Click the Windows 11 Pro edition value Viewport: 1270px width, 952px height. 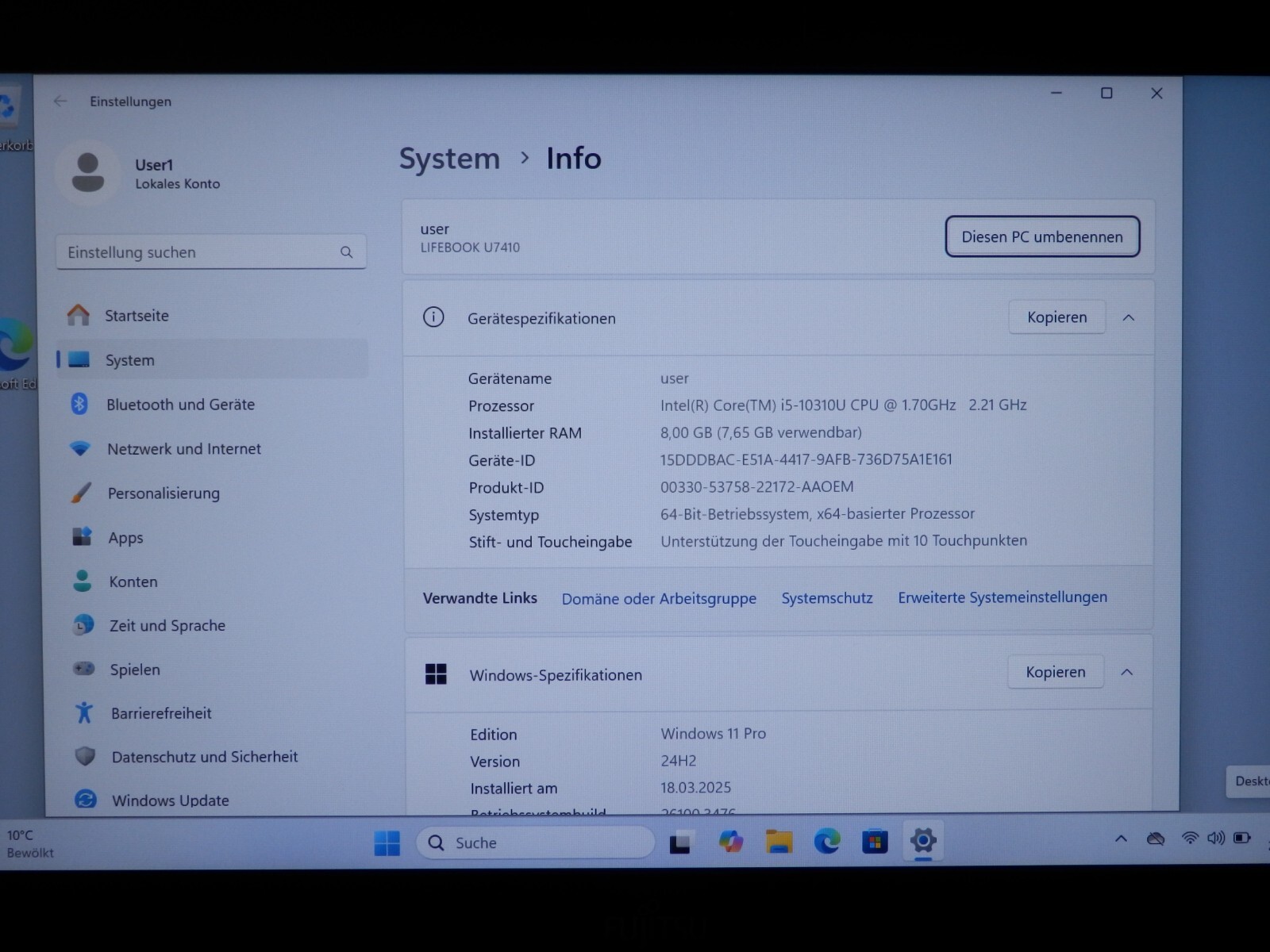[x=713, y=734]
